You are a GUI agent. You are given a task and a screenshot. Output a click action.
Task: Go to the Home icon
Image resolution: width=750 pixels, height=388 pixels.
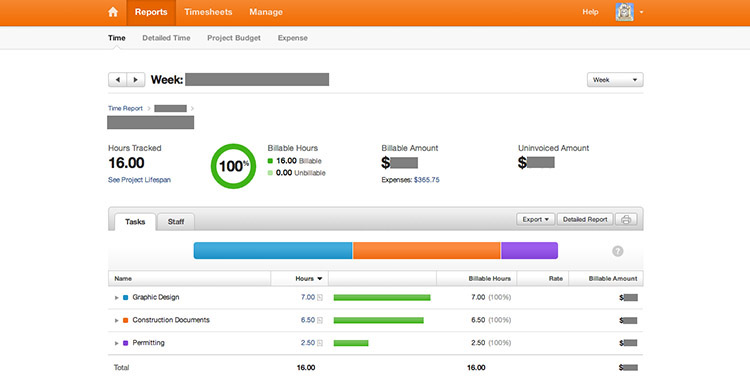tap(113, 12)
